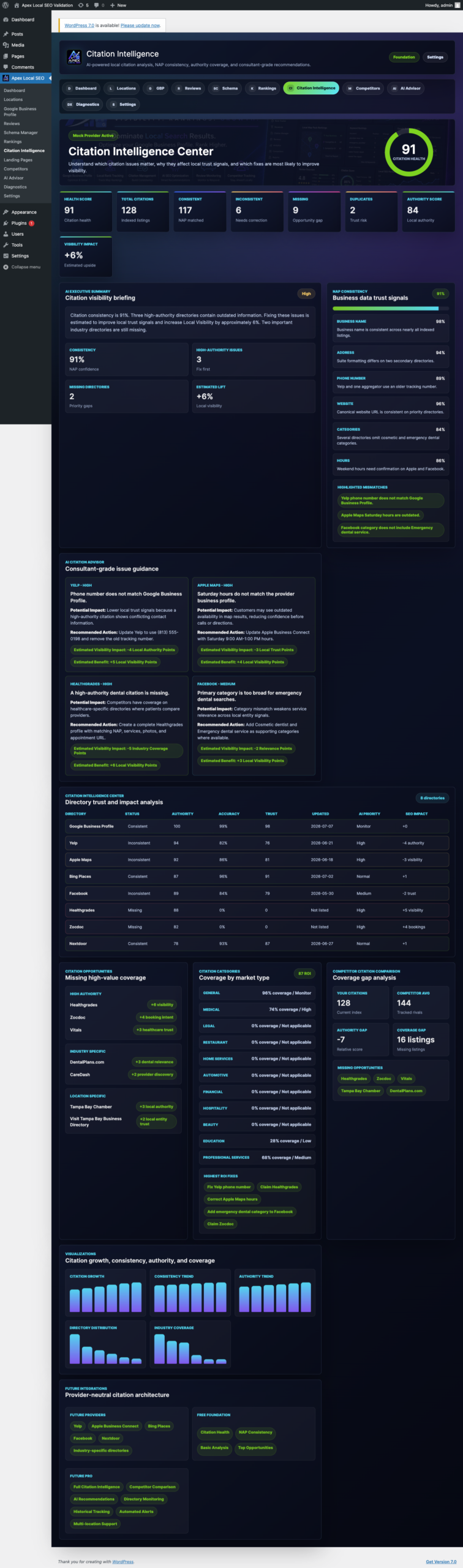Click the Mock Provider Active badge

pos(93,135)
